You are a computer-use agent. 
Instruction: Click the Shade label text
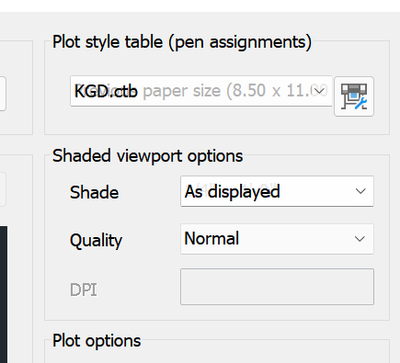coord(94,193)
